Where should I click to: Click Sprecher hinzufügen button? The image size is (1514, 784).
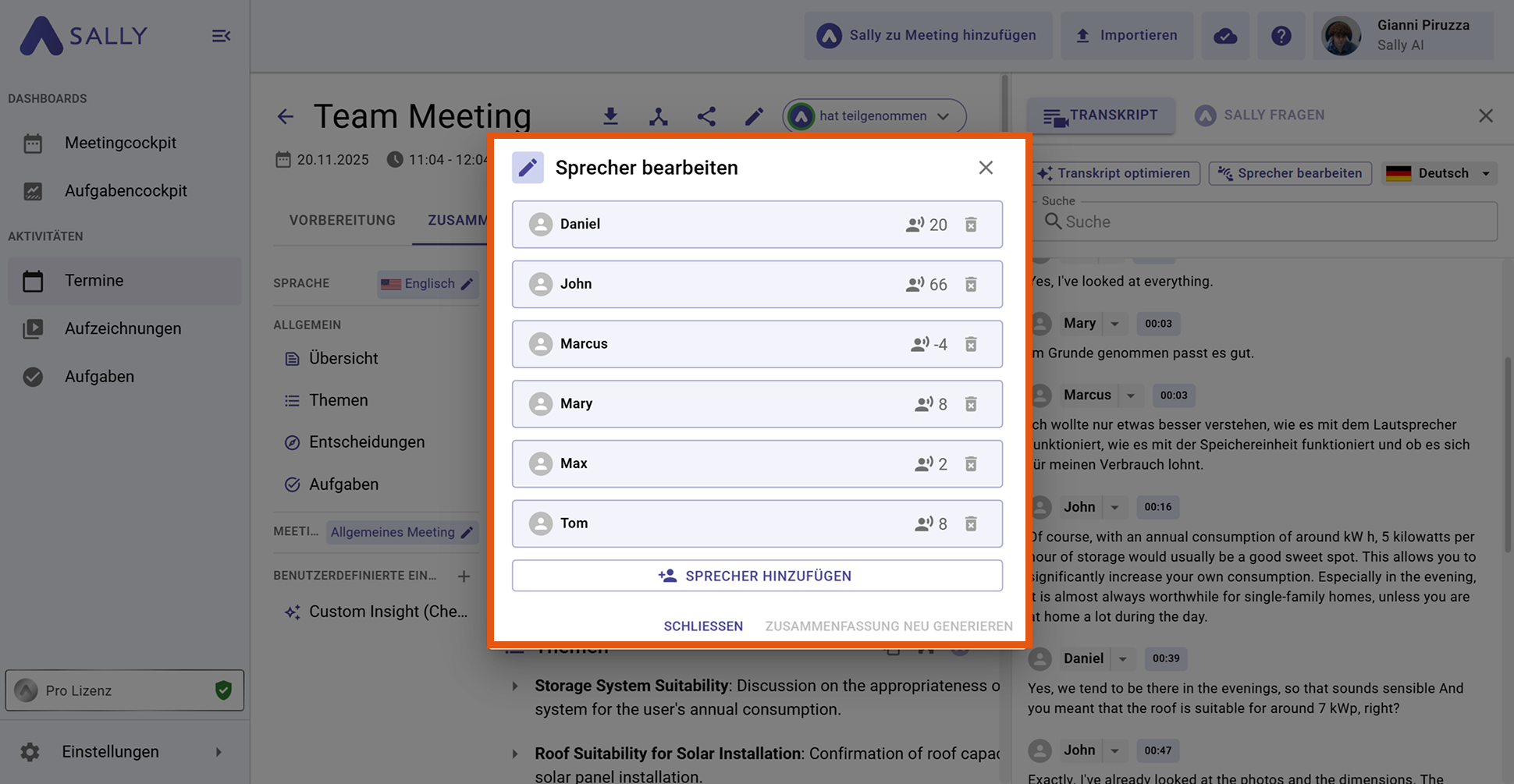756,576
